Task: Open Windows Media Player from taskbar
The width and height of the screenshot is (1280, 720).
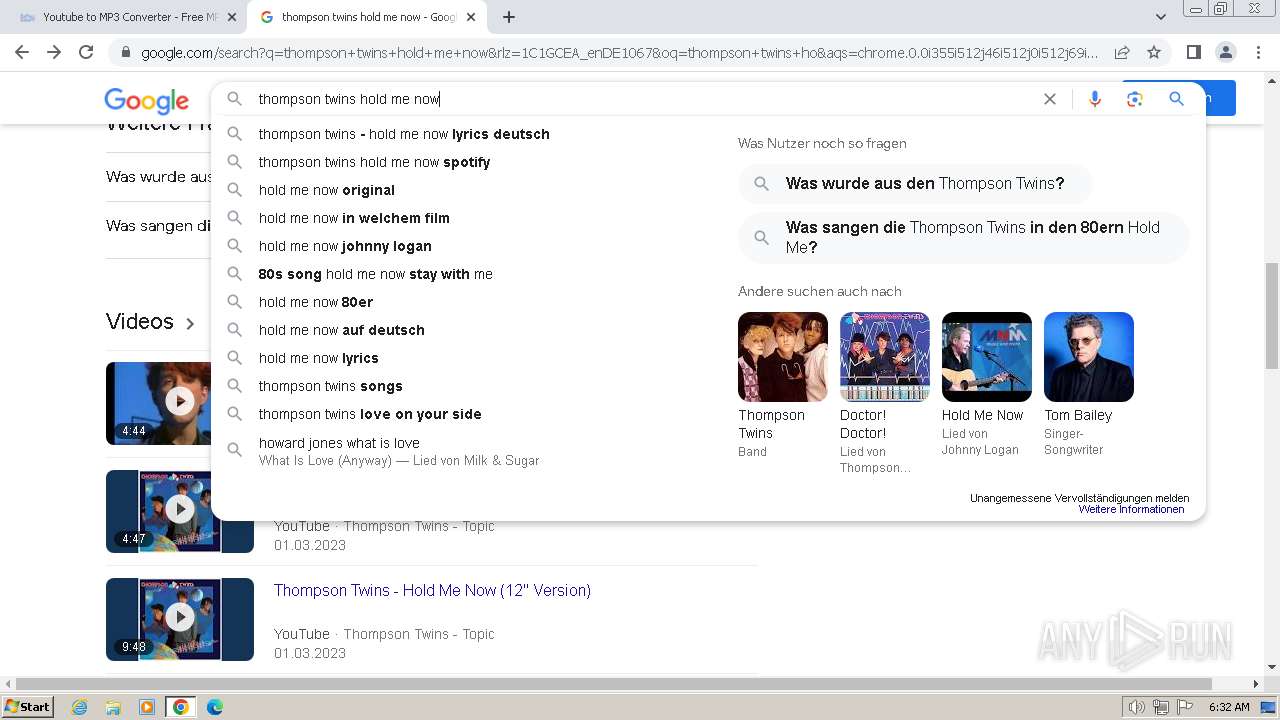Action: 147,707
